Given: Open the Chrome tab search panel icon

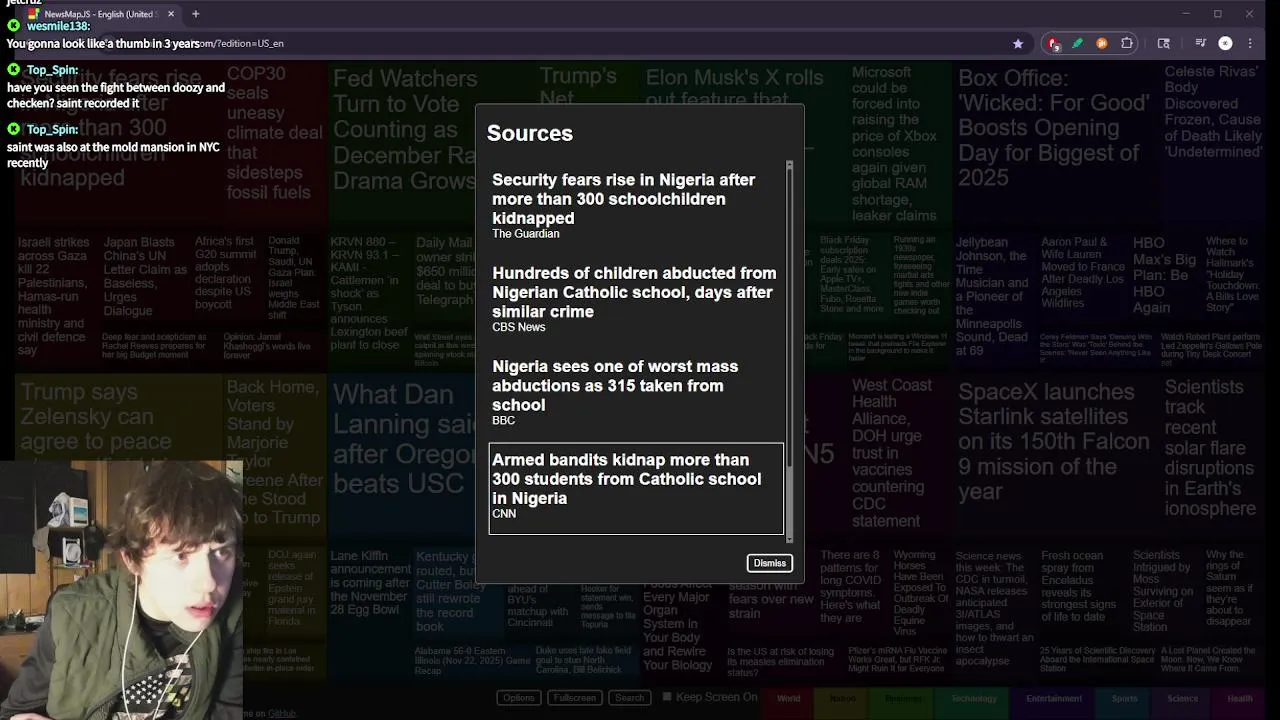Looking at the screenshot, I should pyautogui.click(x=1163, y=43).
